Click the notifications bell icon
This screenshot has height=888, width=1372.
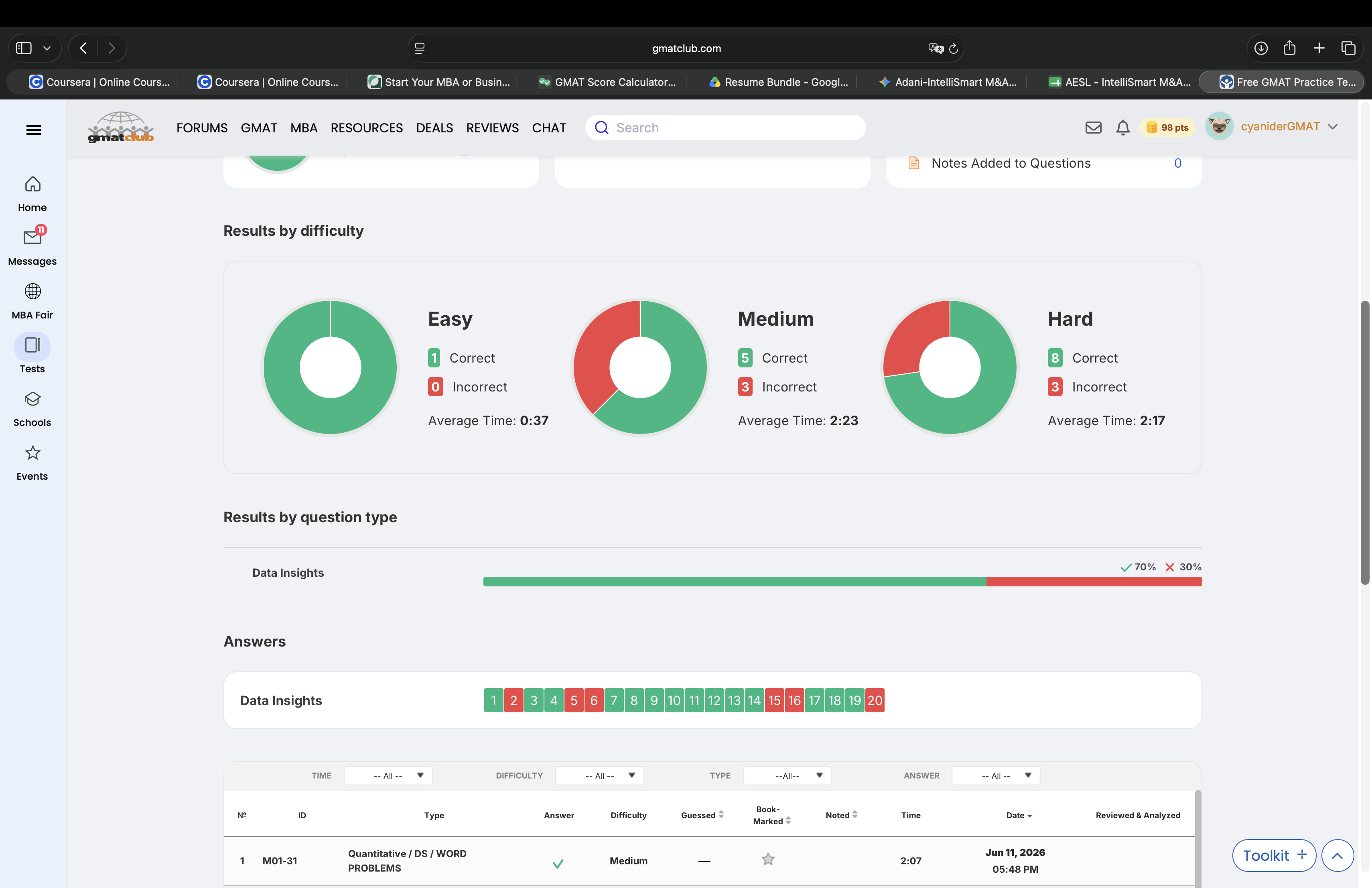1122,128
